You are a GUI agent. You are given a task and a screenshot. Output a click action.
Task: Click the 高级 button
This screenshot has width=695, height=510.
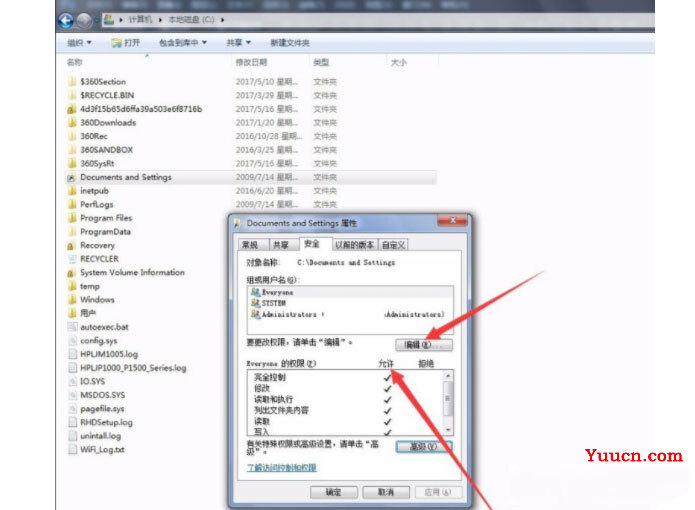coord(424,447)
